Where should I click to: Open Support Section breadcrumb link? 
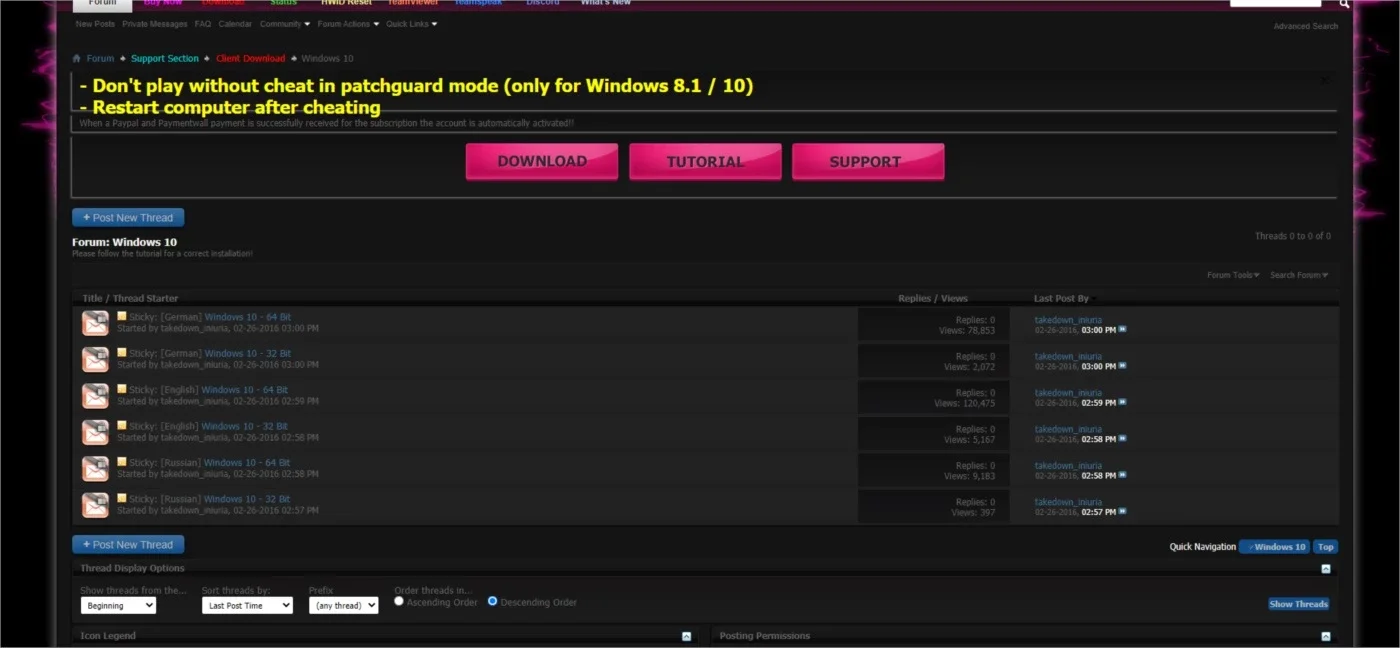[x=165, y=58]
